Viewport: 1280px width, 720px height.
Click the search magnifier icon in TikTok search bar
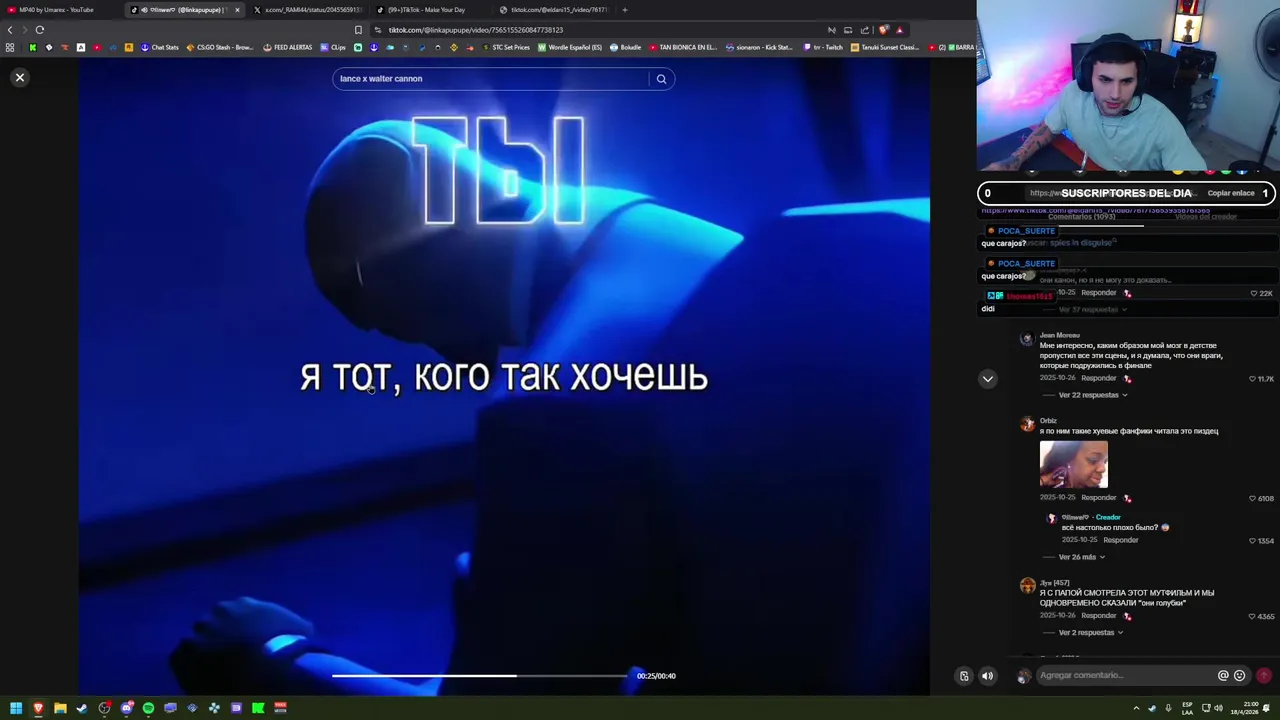pos(661,79)
